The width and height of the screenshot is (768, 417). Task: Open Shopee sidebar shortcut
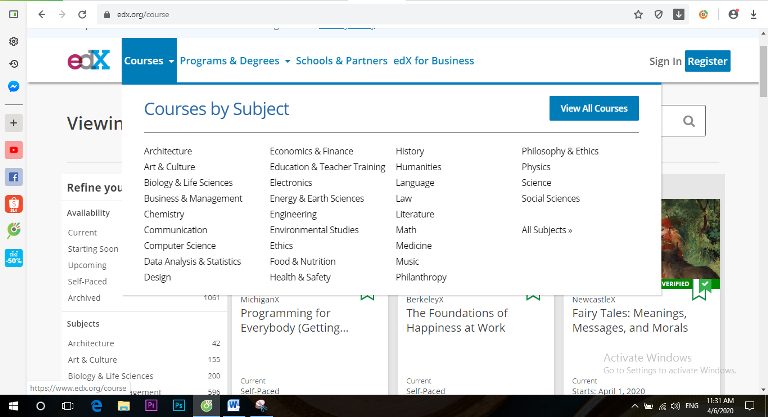click(14, 204)
